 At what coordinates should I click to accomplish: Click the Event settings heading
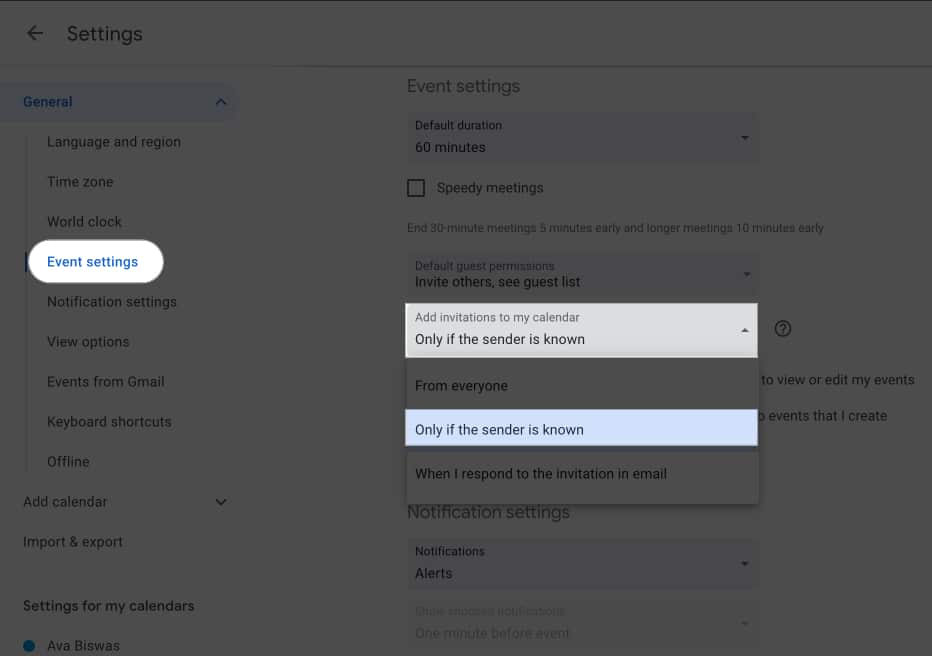(464, 86)
